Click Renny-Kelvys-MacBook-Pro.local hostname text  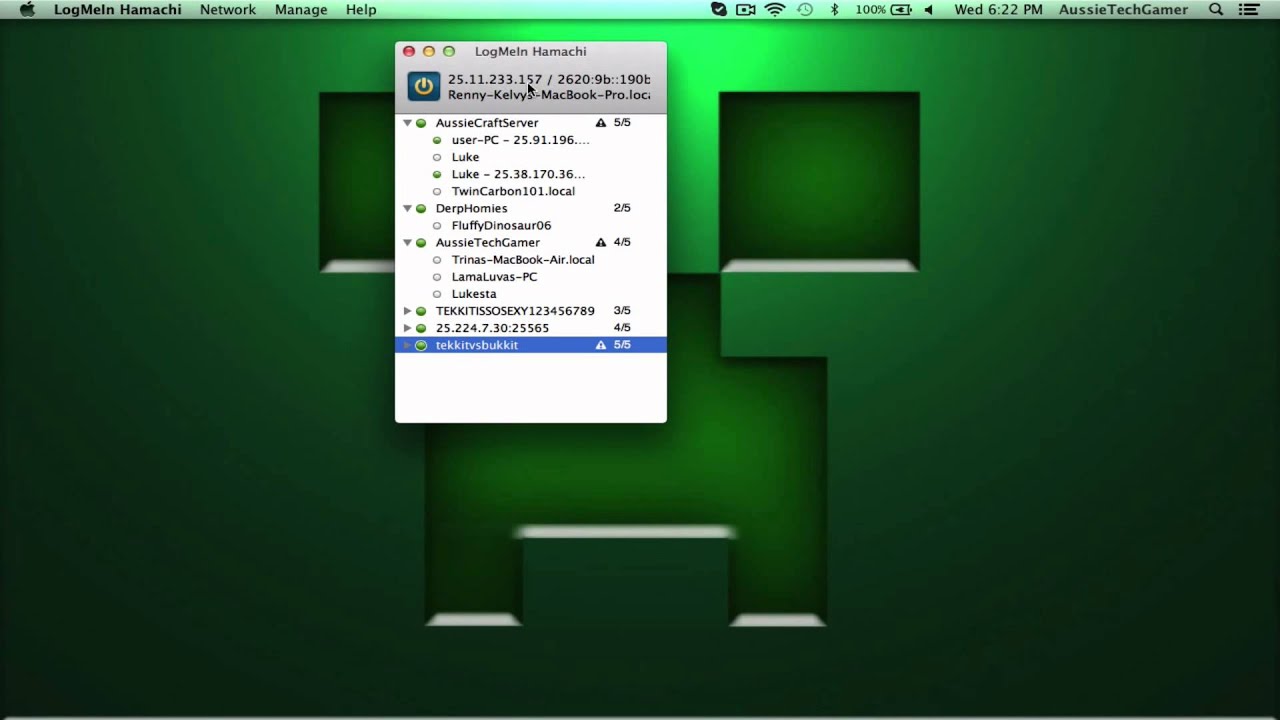(x=549, y=95)
